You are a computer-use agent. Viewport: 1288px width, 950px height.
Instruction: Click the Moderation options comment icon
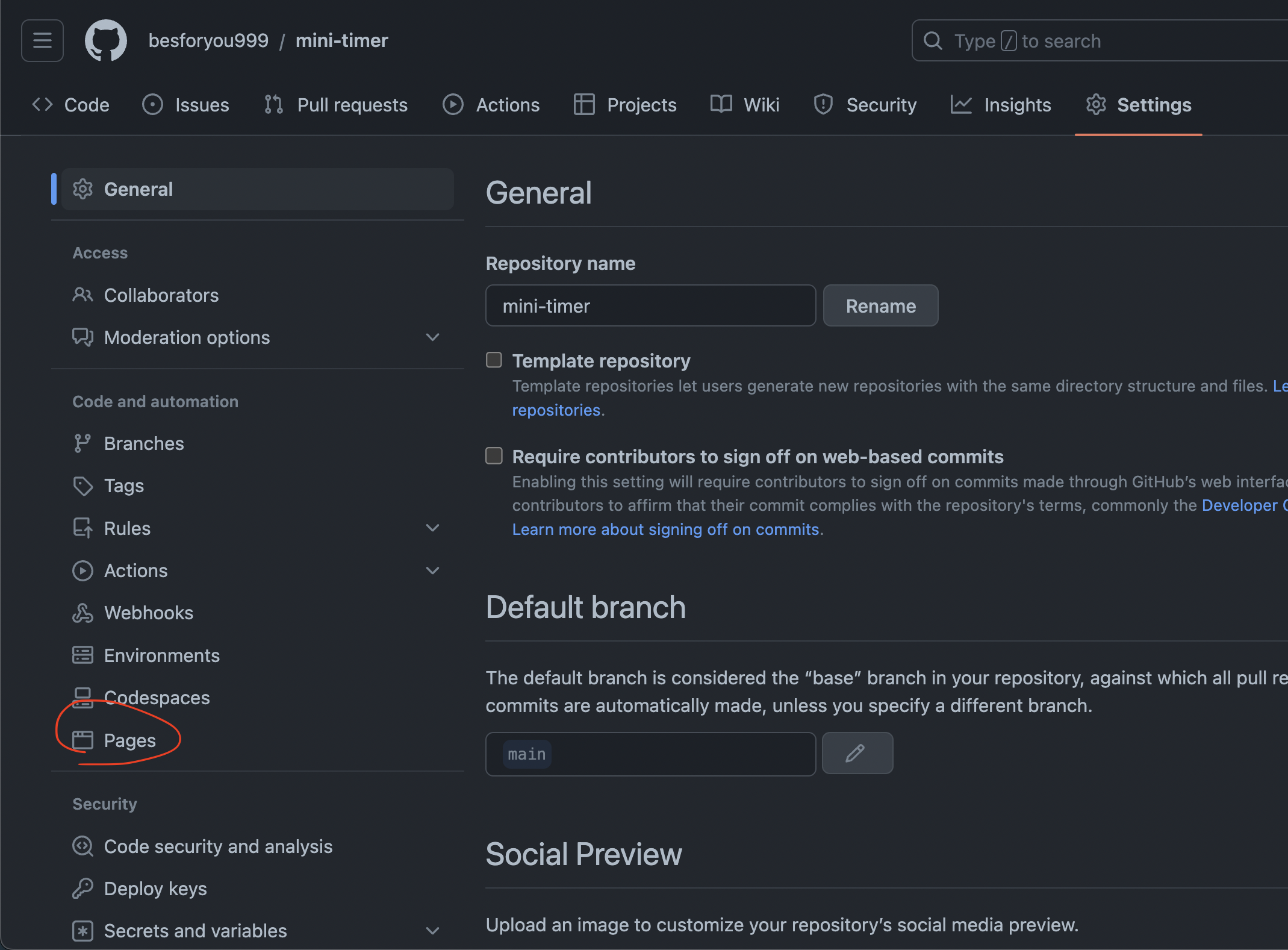pos(82,337)
